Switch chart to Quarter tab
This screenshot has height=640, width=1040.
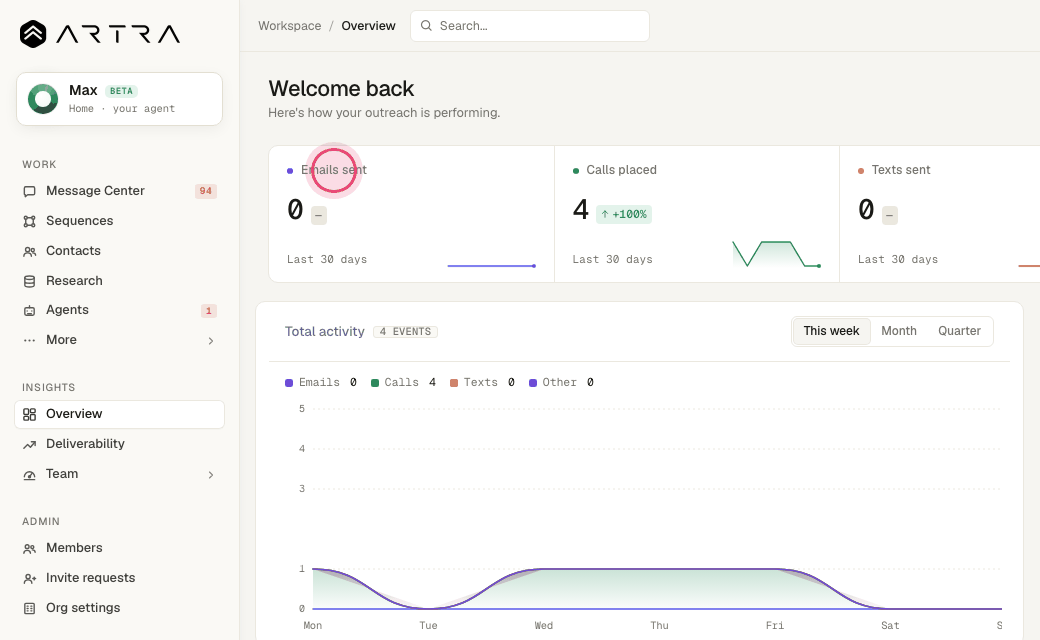(959, 331)
